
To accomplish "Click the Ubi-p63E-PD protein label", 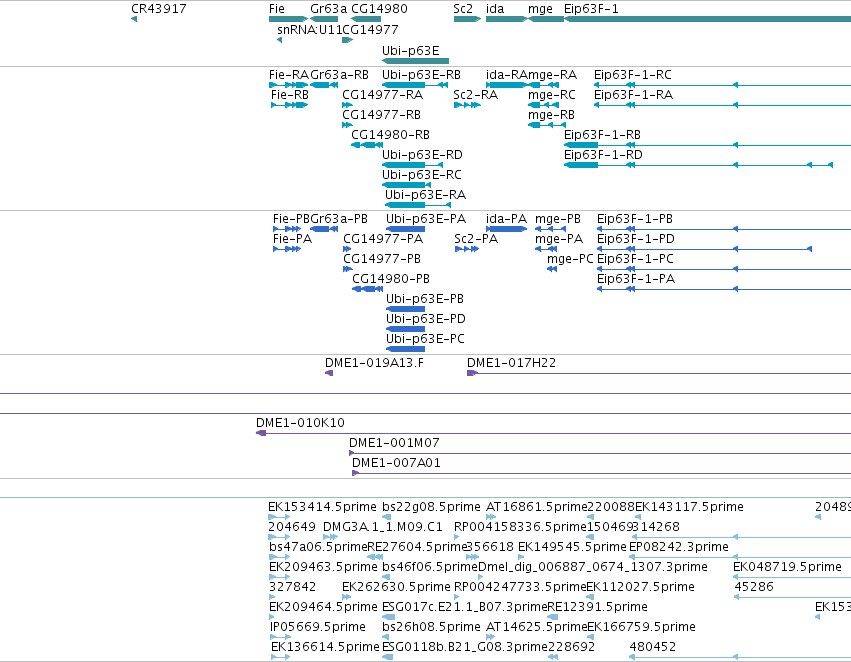I will pos(426,319).
